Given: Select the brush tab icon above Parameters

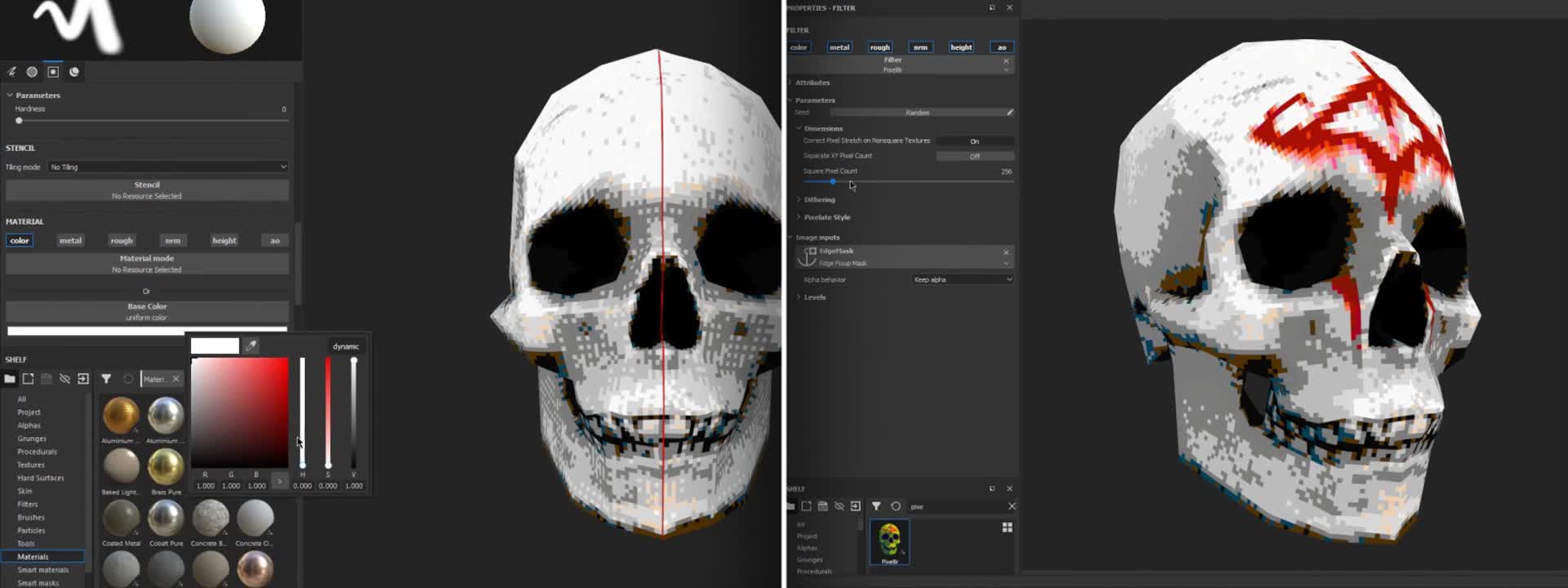Looking at the screenshot, I should coord(12,72).
